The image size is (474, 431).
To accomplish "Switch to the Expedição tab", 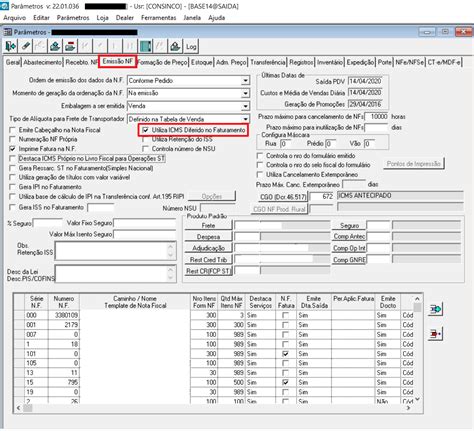I will 360,62.
